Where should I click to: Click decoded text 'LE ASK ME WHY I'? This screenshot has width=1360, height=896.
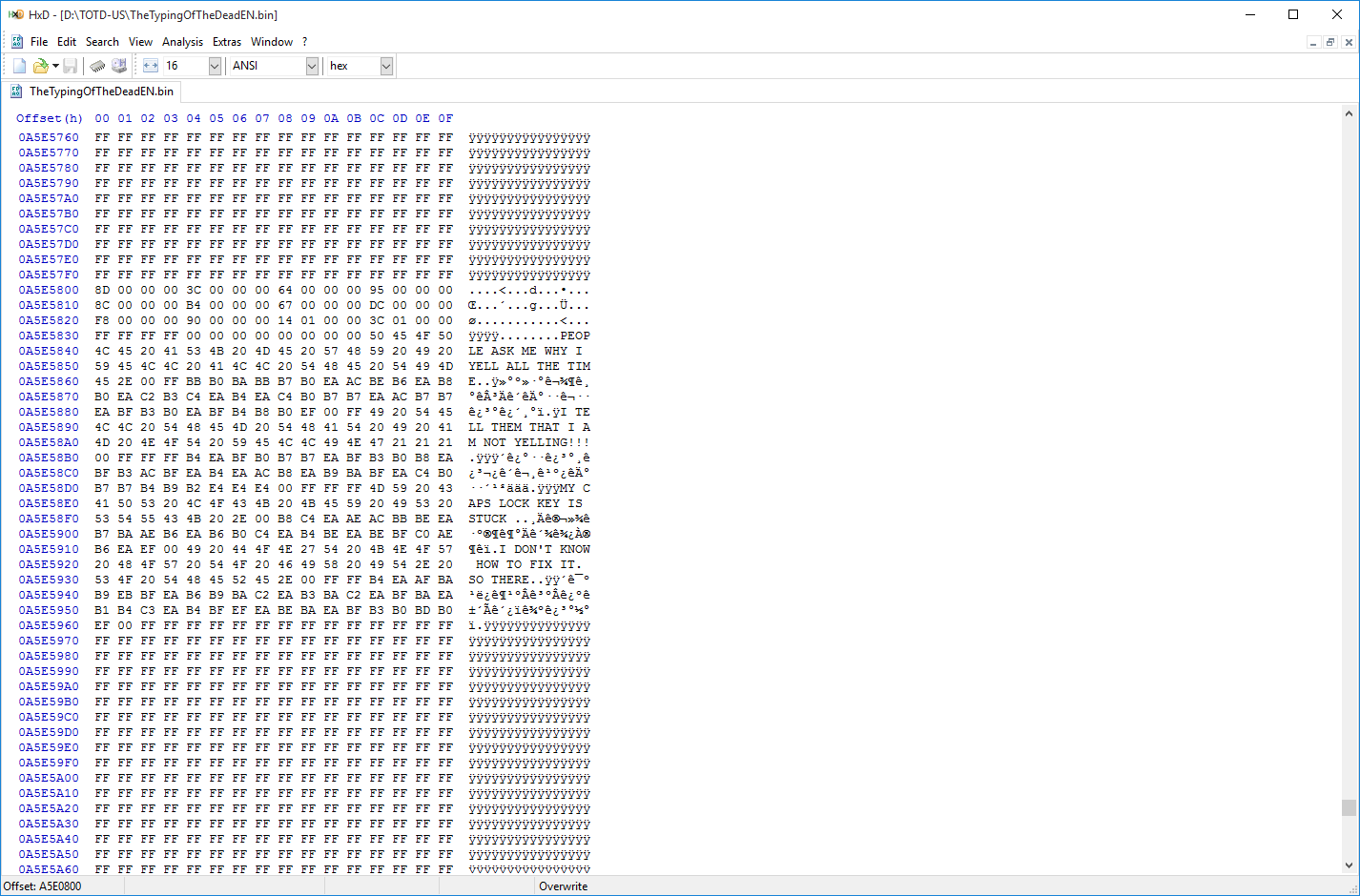pyautogui.click(x=525, y=351)
